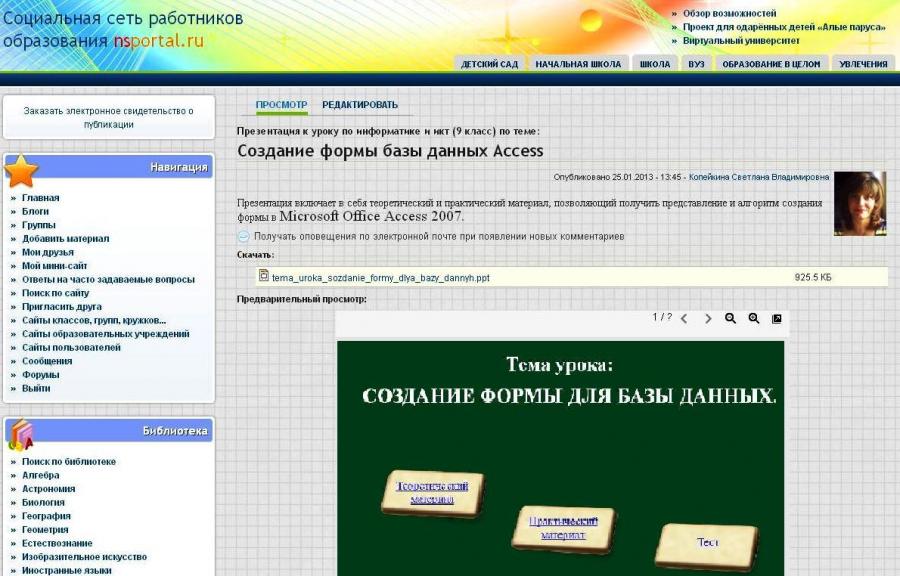Order electronic publication certificate
This screenshot has width=900, height=576.
pos(109,118)
